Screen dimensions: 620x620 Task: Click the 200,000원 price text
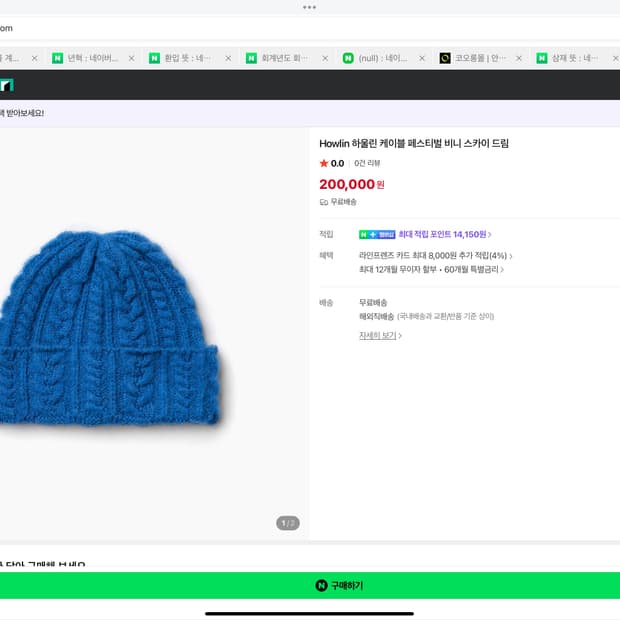[352, 184]
